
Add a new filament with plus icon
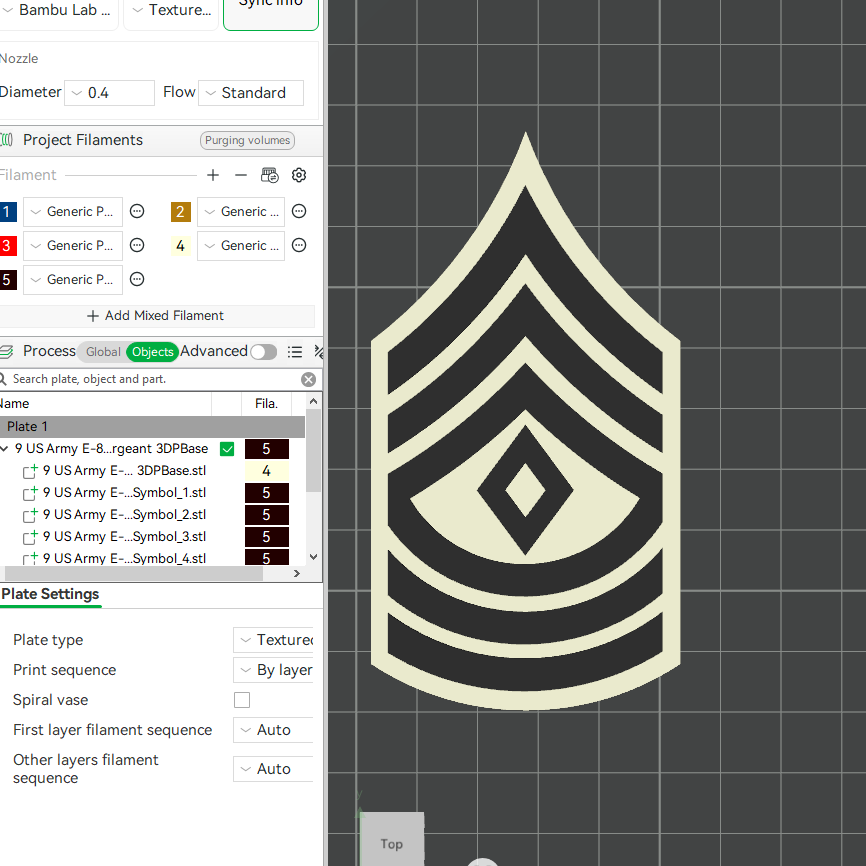click(x=213, y=175)
